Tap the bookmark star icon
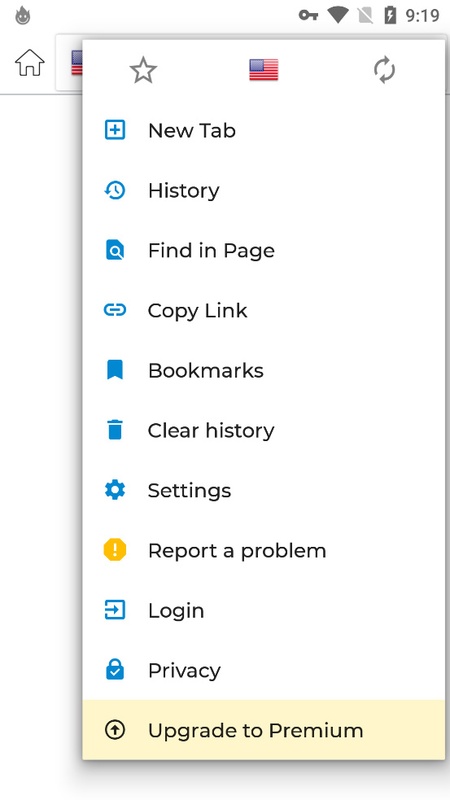This screenshot has width=450, height=800. 143,70
